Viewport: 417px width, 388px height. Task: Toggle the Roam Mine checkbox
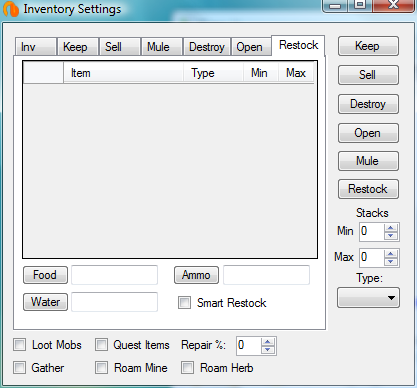(101, 368)
